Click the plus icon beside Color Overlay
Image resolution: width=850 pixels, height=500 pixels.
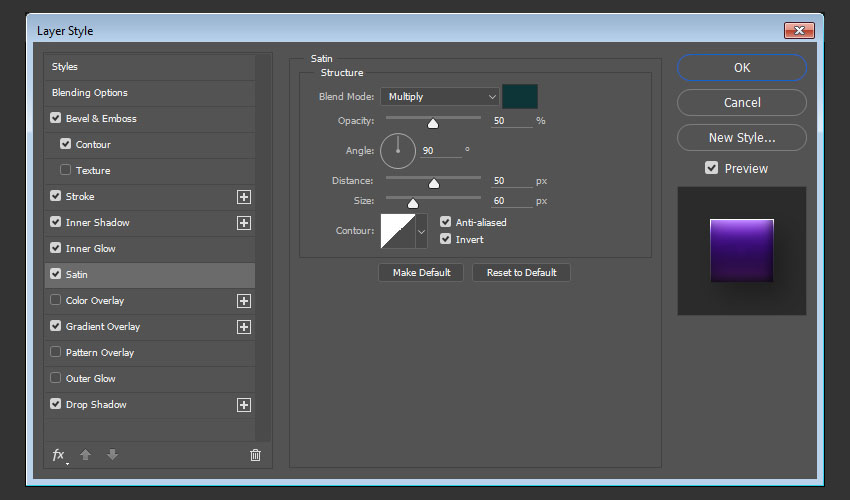(x=243, y=301)
